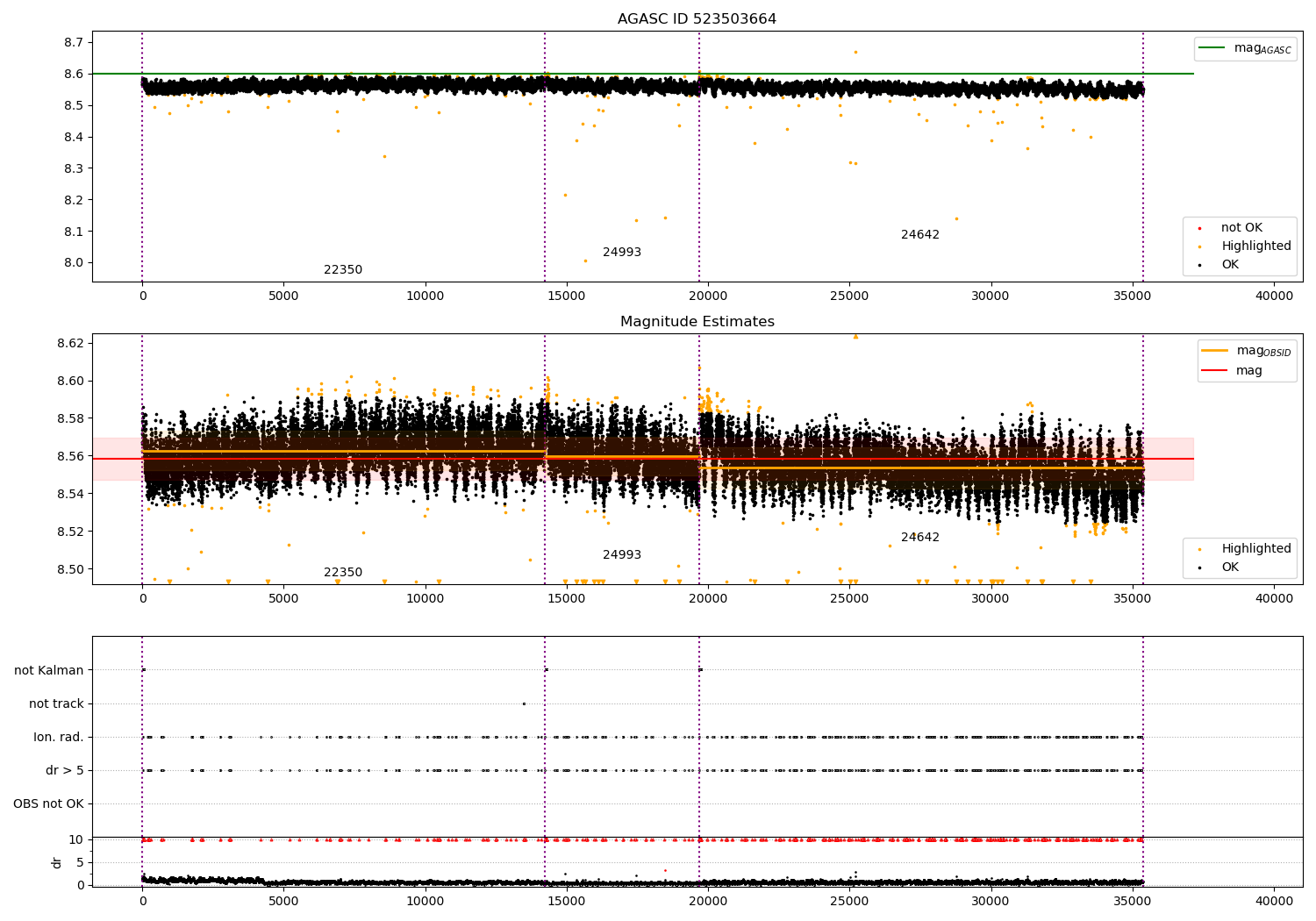Click the 'not Kalman' axis label

[x=49, y=670]
